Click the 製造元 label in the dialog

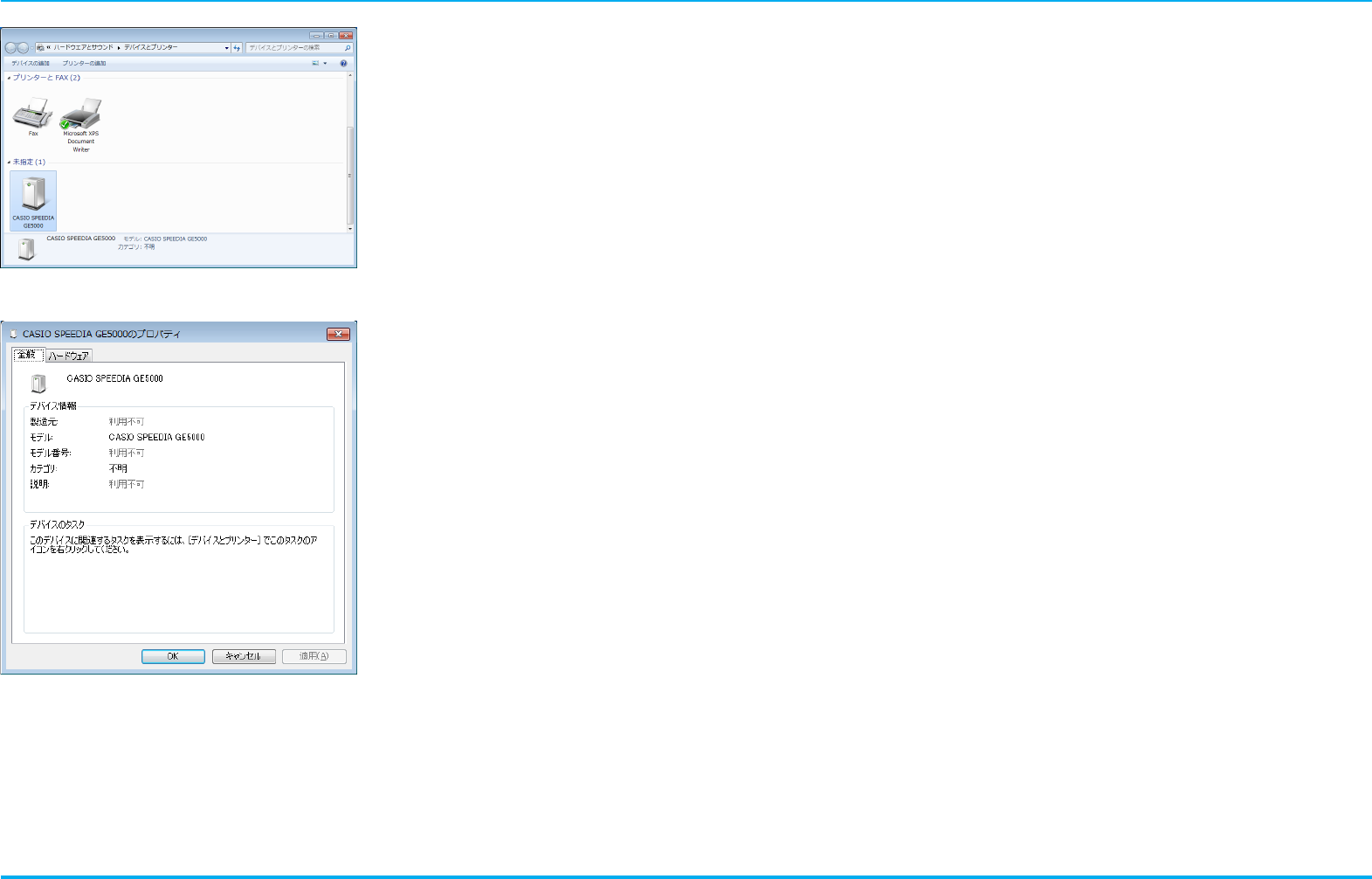[44, 422]
